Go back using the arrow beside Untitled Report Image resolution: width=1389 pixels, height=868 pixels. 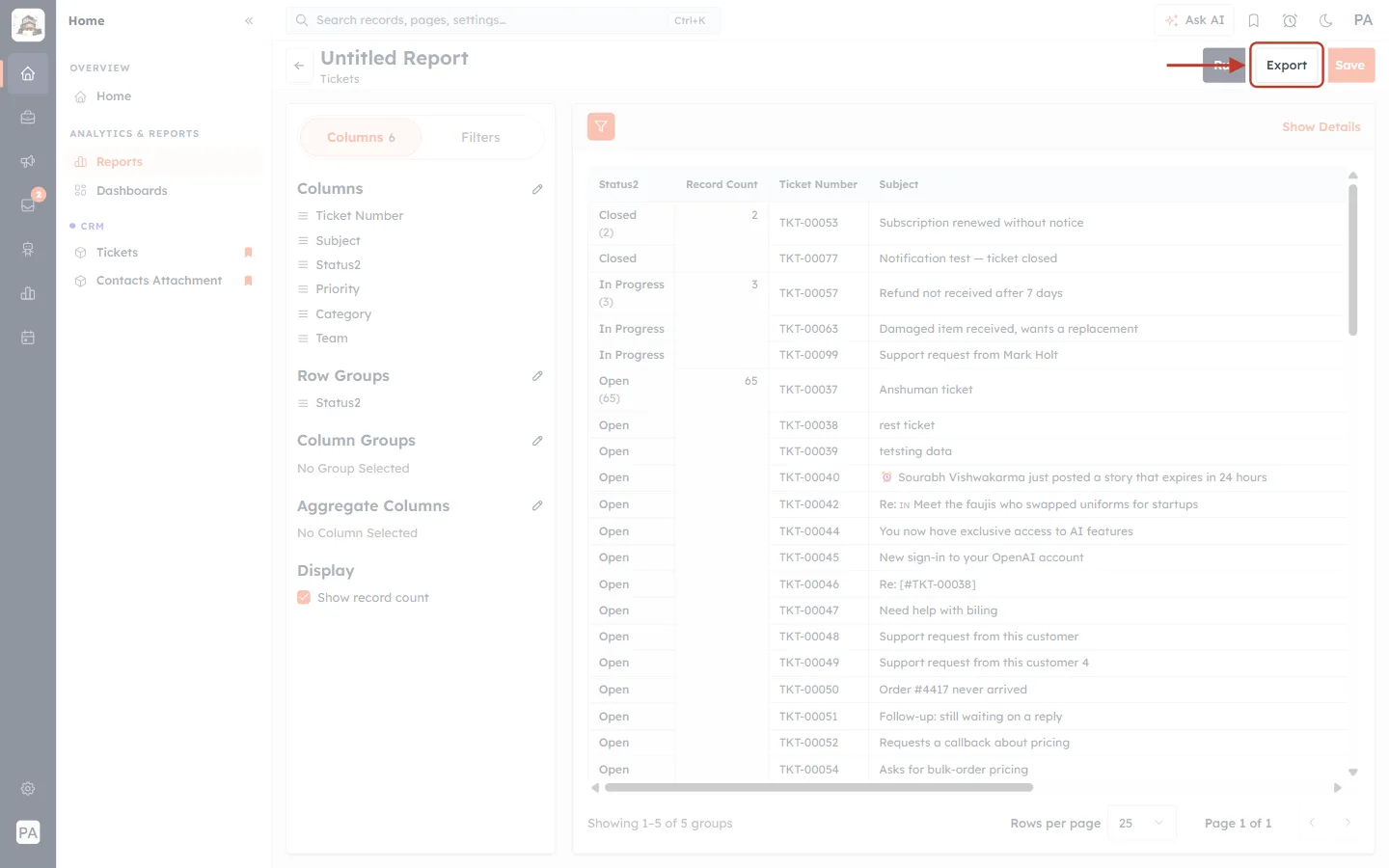(x=299, y=66)
